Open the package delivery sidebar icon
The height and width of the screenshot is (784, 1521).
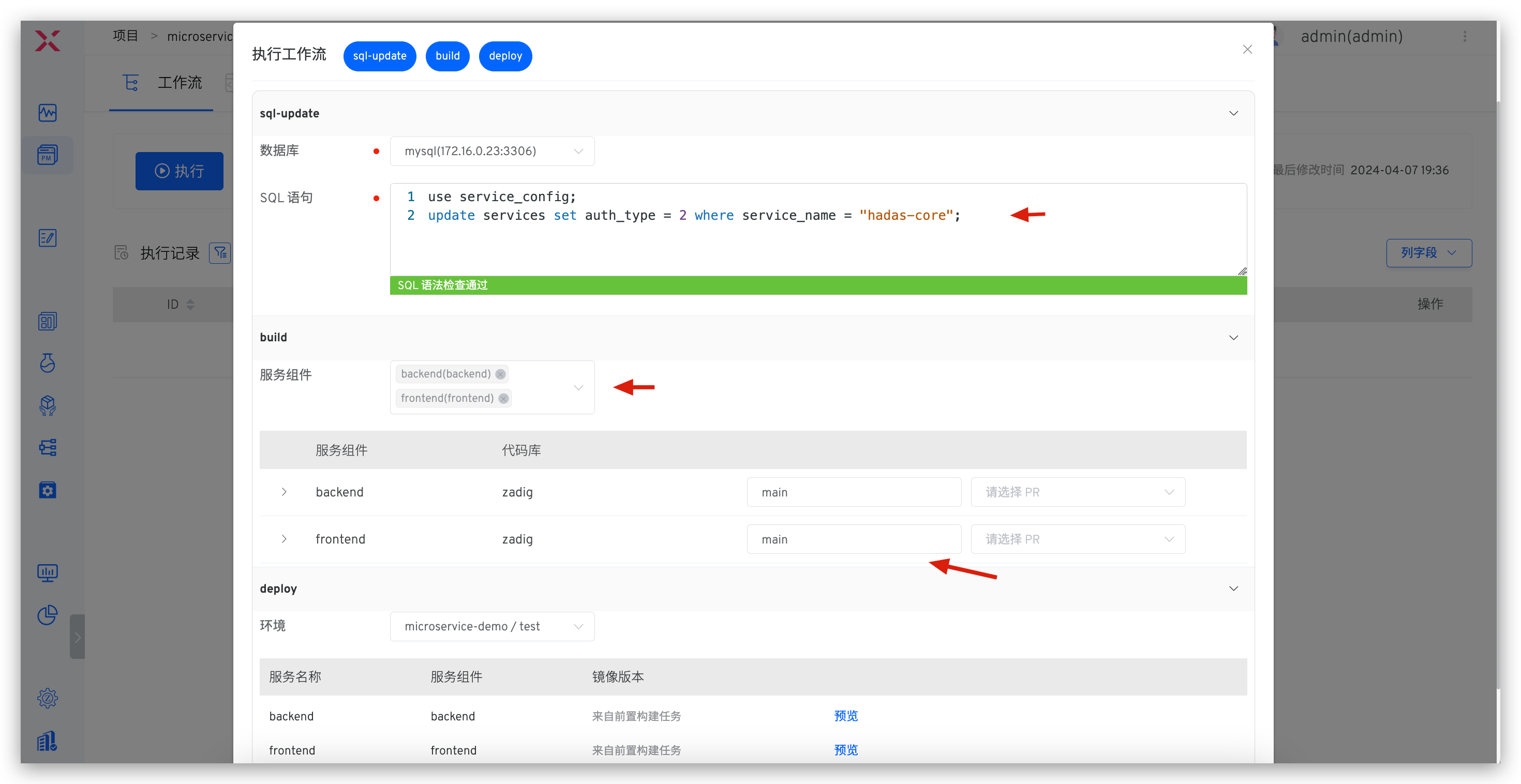coord(47,405)
